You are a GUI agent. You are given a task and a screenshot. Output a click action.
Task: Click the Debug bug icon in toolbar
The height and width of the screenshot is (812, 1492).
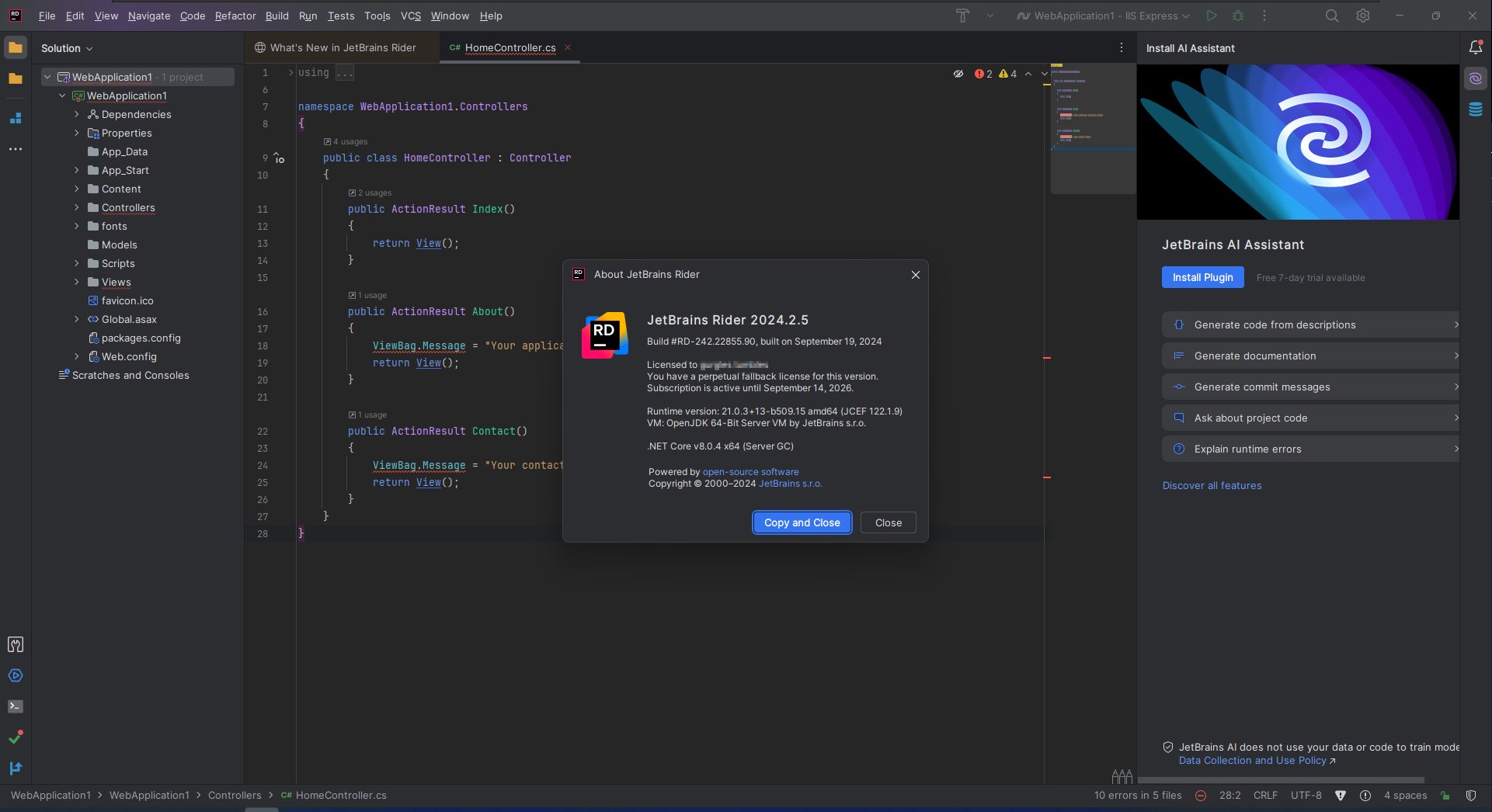click(x=1238, y=16)
